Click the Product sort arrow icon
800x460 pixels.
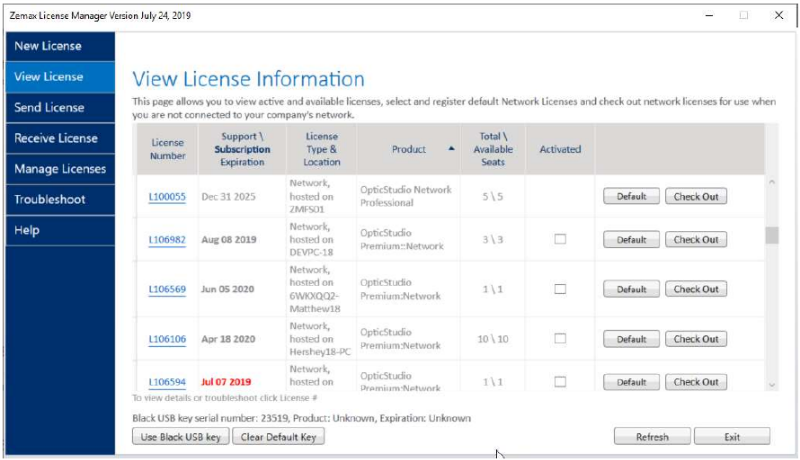click(x=451, y=149)
